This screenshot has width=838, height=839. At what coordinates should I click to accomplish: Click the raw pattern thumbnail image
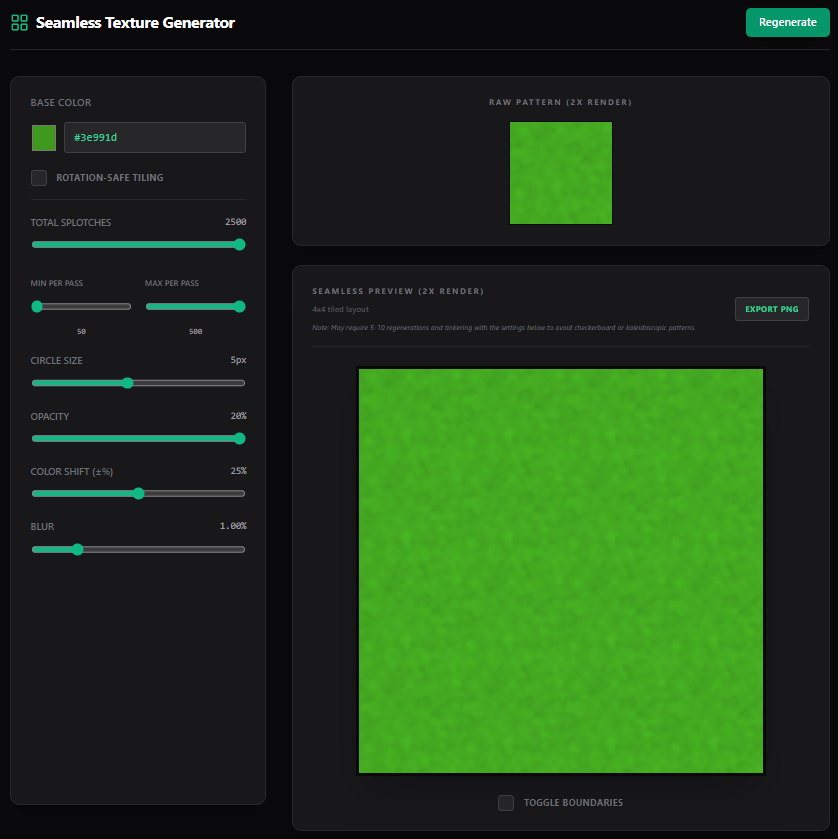(x=561, y=173)
